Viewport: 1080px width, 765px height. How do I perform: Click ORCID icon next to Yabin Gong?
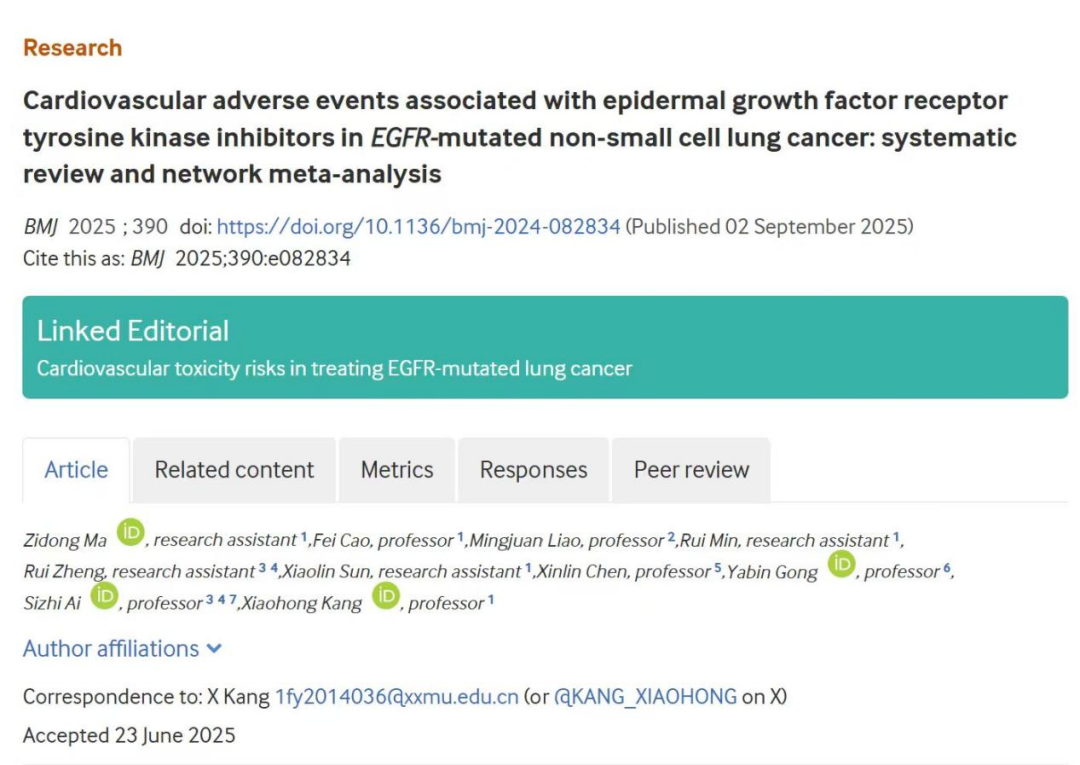pos(842,565)
